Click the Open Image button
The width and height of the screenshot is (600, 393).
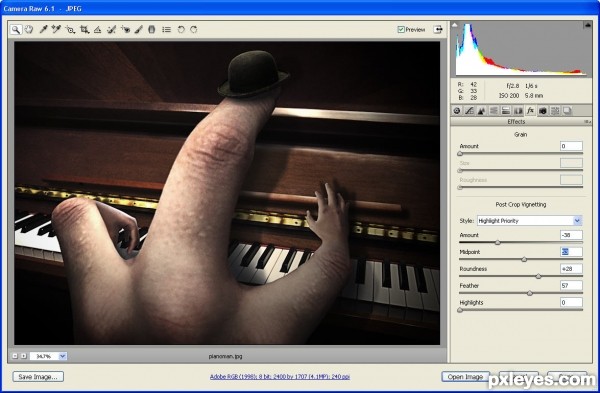[x=465, y=377]
